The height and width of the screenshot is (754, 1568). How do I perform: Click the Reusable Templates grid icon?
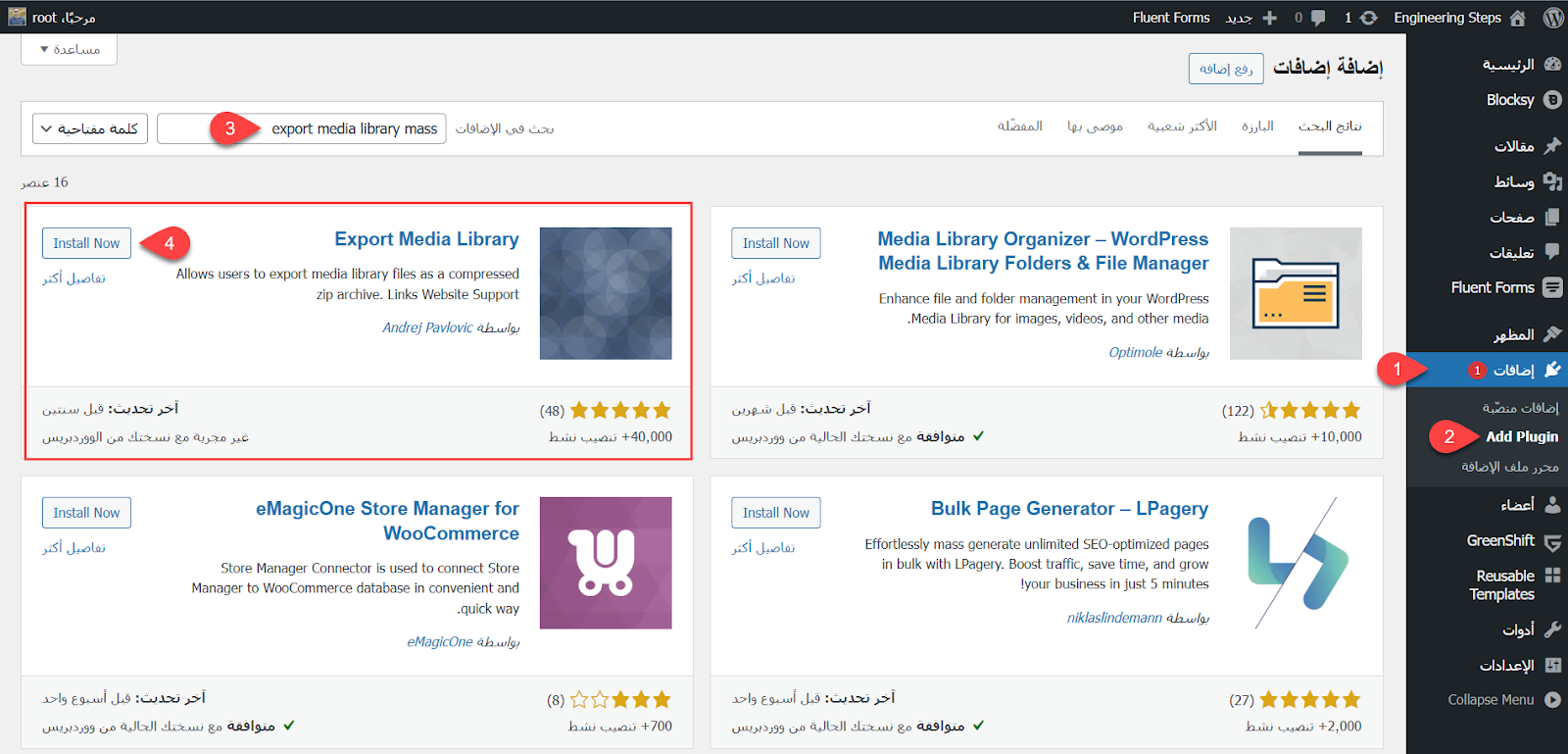[x=1552, y=576]
